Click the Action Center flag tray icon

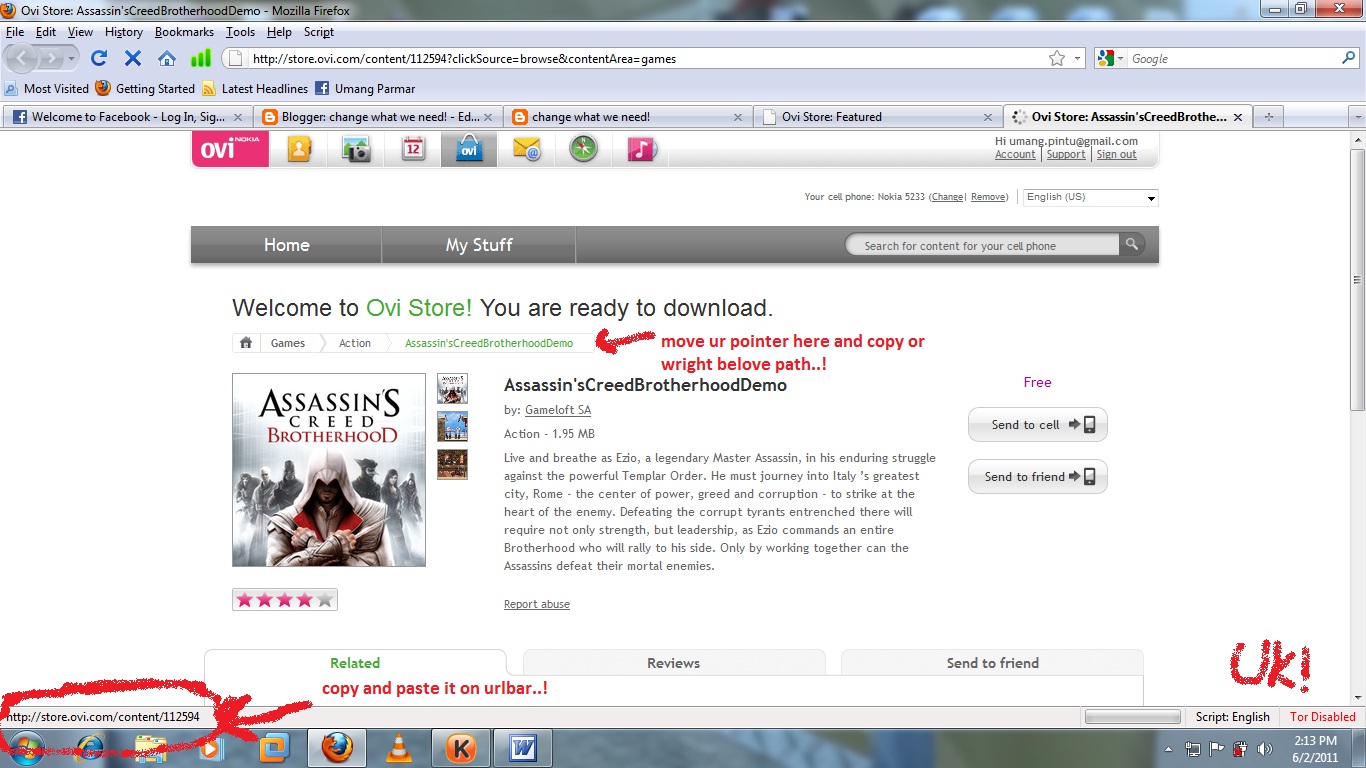coord(1217,748)
